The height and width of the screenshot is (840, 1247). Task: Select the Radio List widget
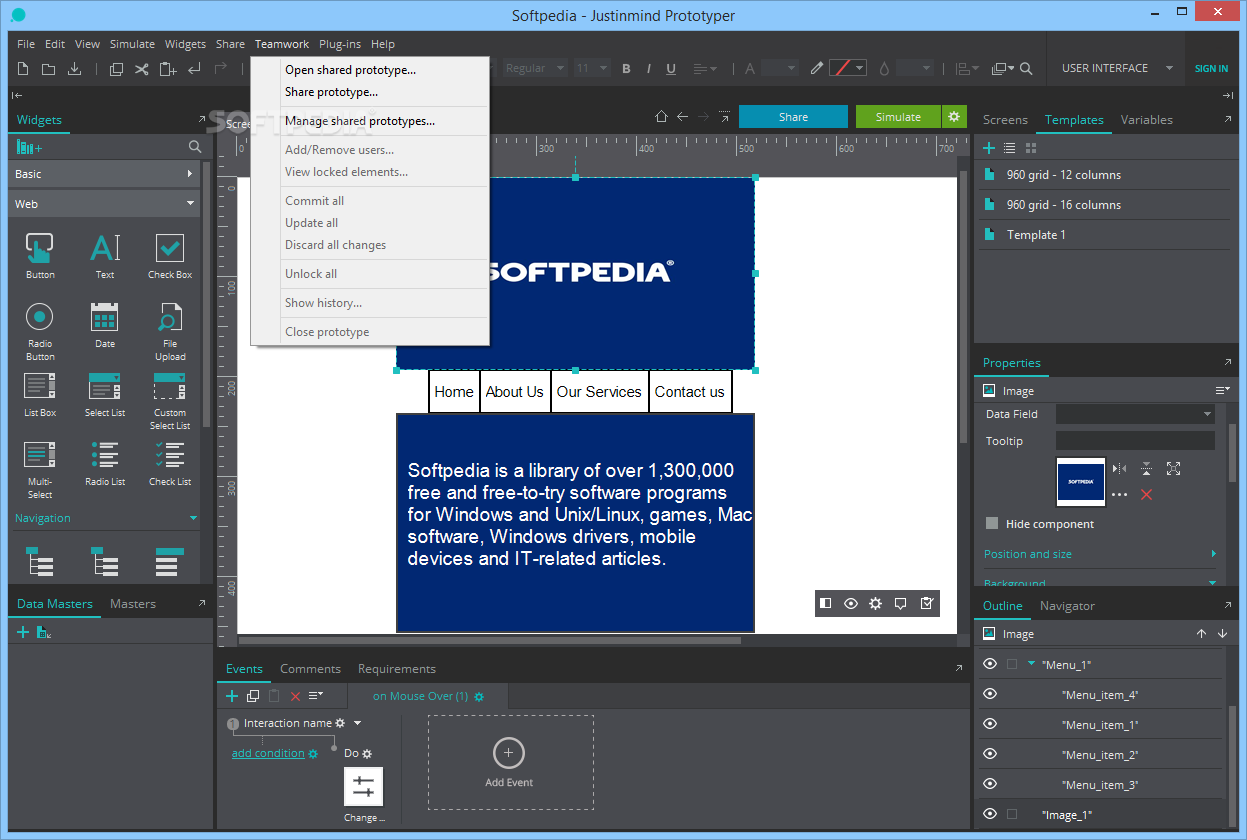[105, 463]
